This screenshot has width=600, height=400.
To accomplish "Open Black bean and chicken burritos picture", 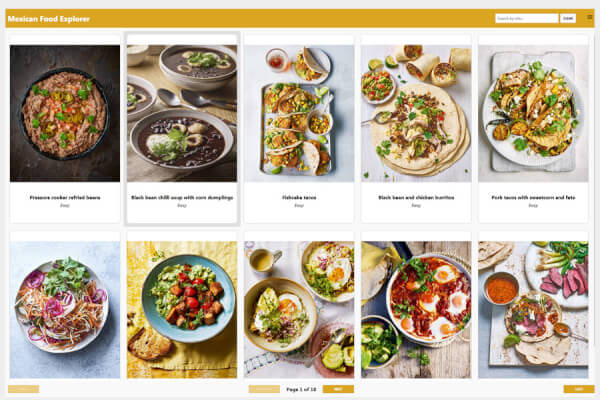I will 416,113.
